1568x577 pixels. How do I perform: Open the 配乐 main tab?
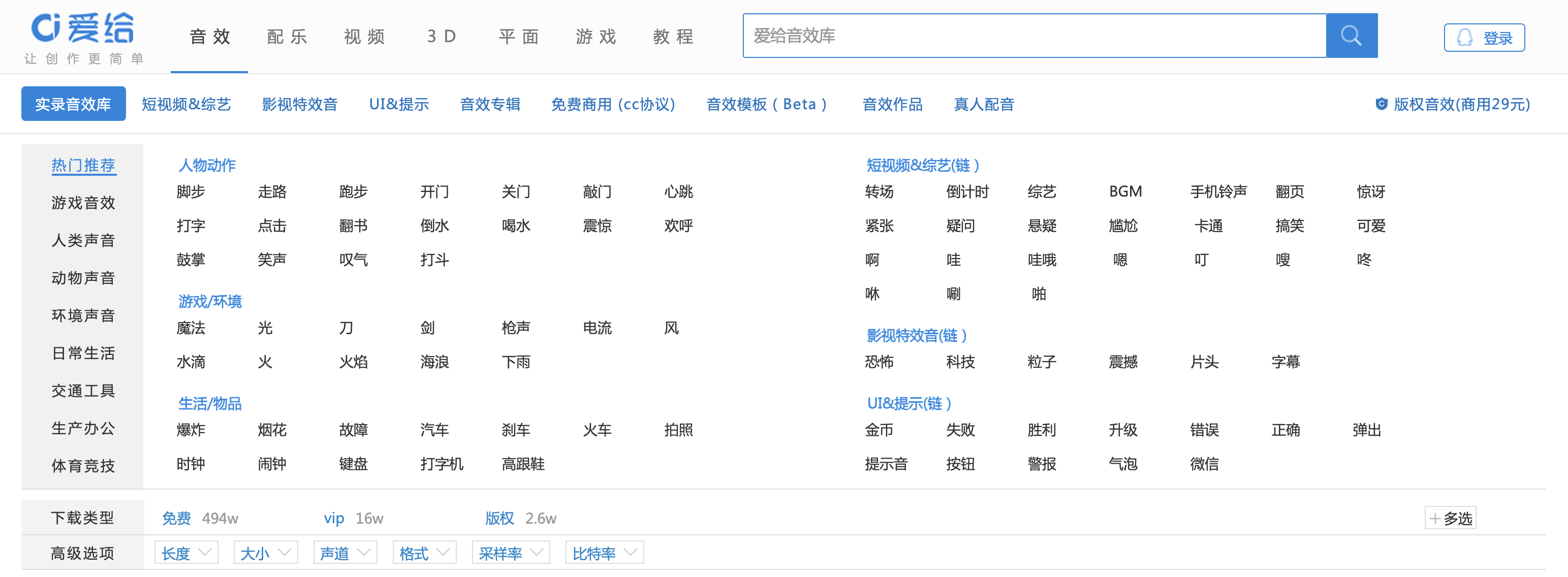pyautogui.click(x=287, y=37)
